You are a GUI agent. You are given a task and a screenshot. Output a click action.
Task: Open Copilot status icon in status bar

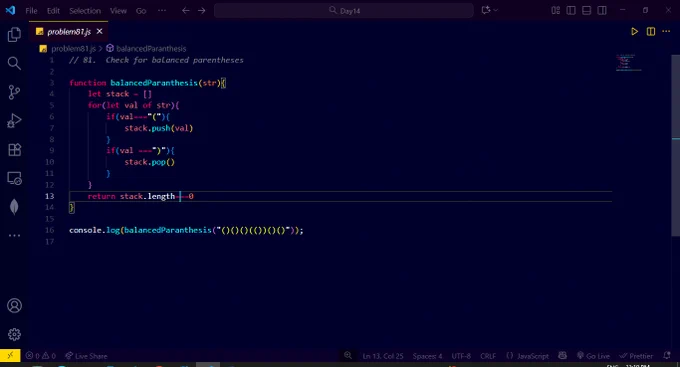point(562,356)
